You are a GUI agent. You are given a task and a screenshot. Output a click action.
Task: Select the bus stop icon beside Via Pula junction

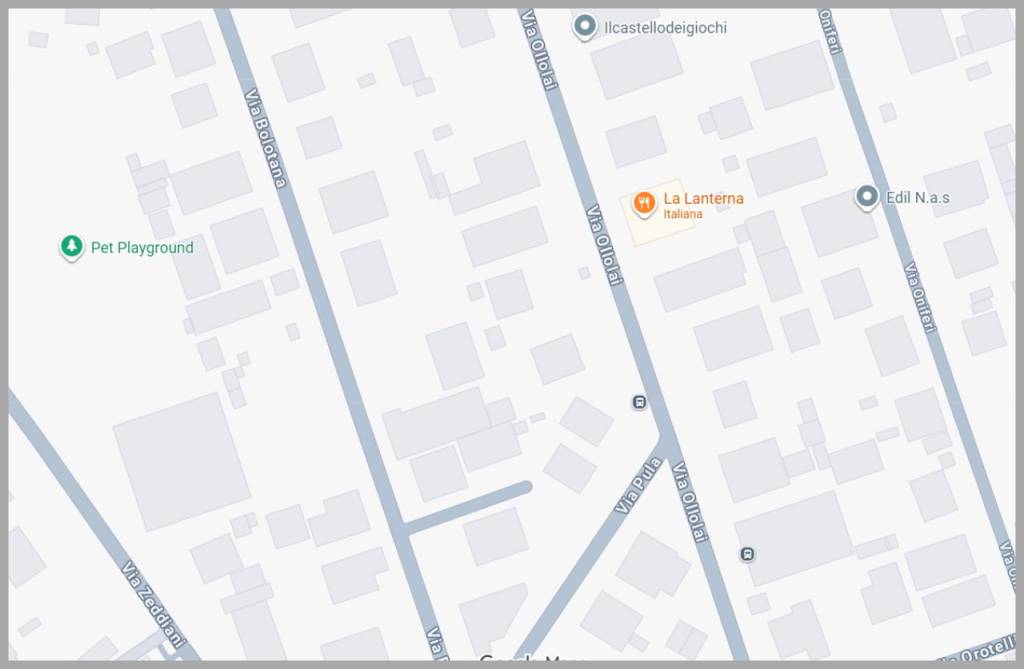pos(639,402)
